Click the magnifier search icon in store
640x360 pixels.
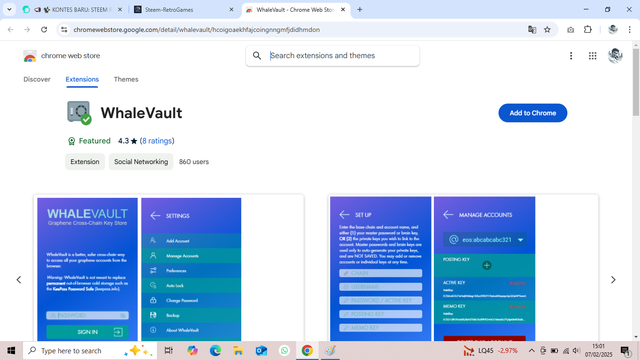coord(257,56)
